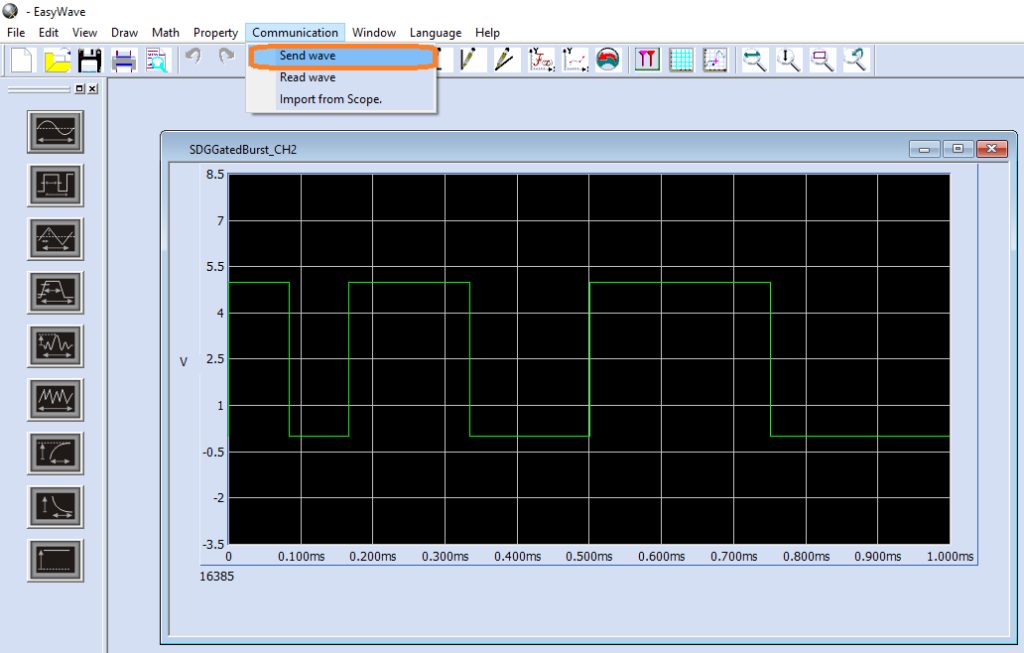The image size is (1024, 653).
Task: Select Read wave menu entry
Action: tap(308, 78)
